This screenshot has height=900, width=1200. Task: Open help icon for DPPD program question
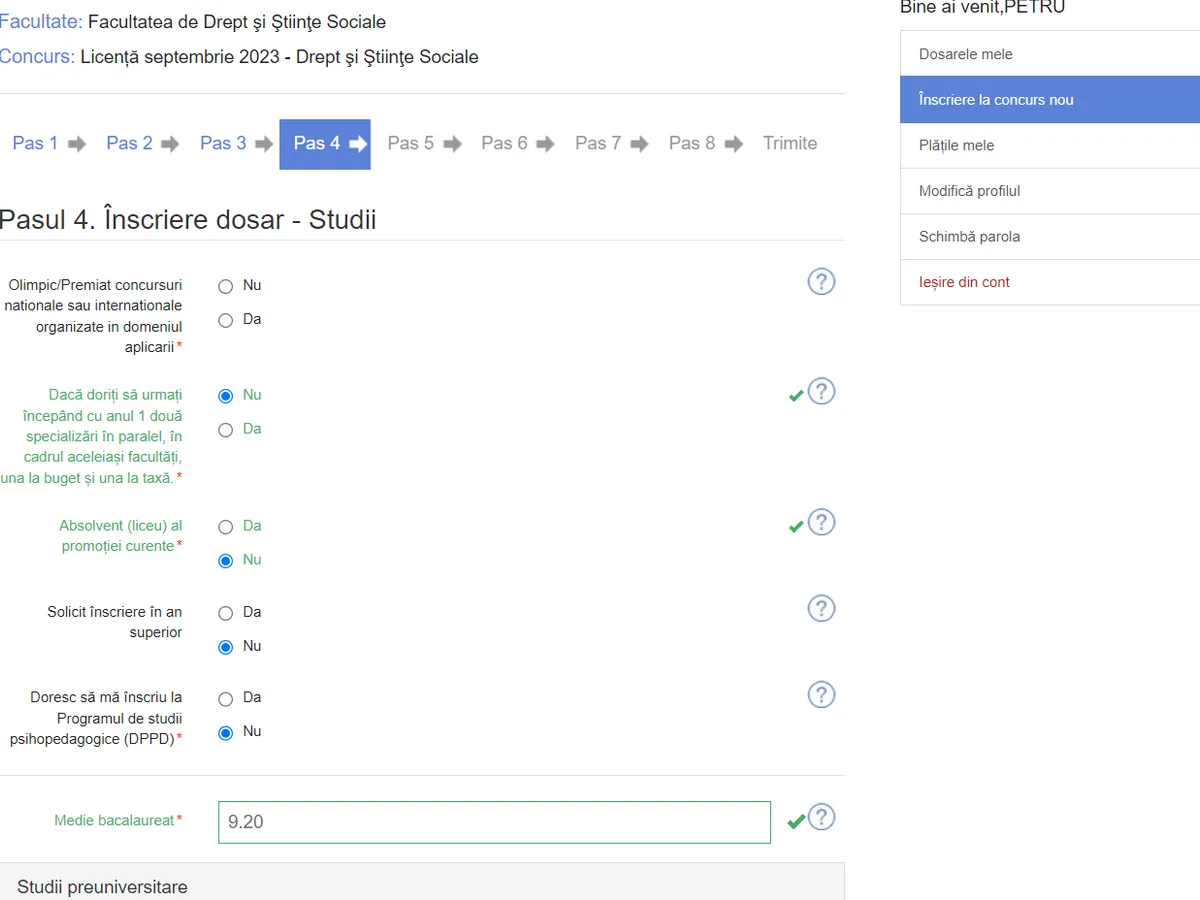point(821,695)
